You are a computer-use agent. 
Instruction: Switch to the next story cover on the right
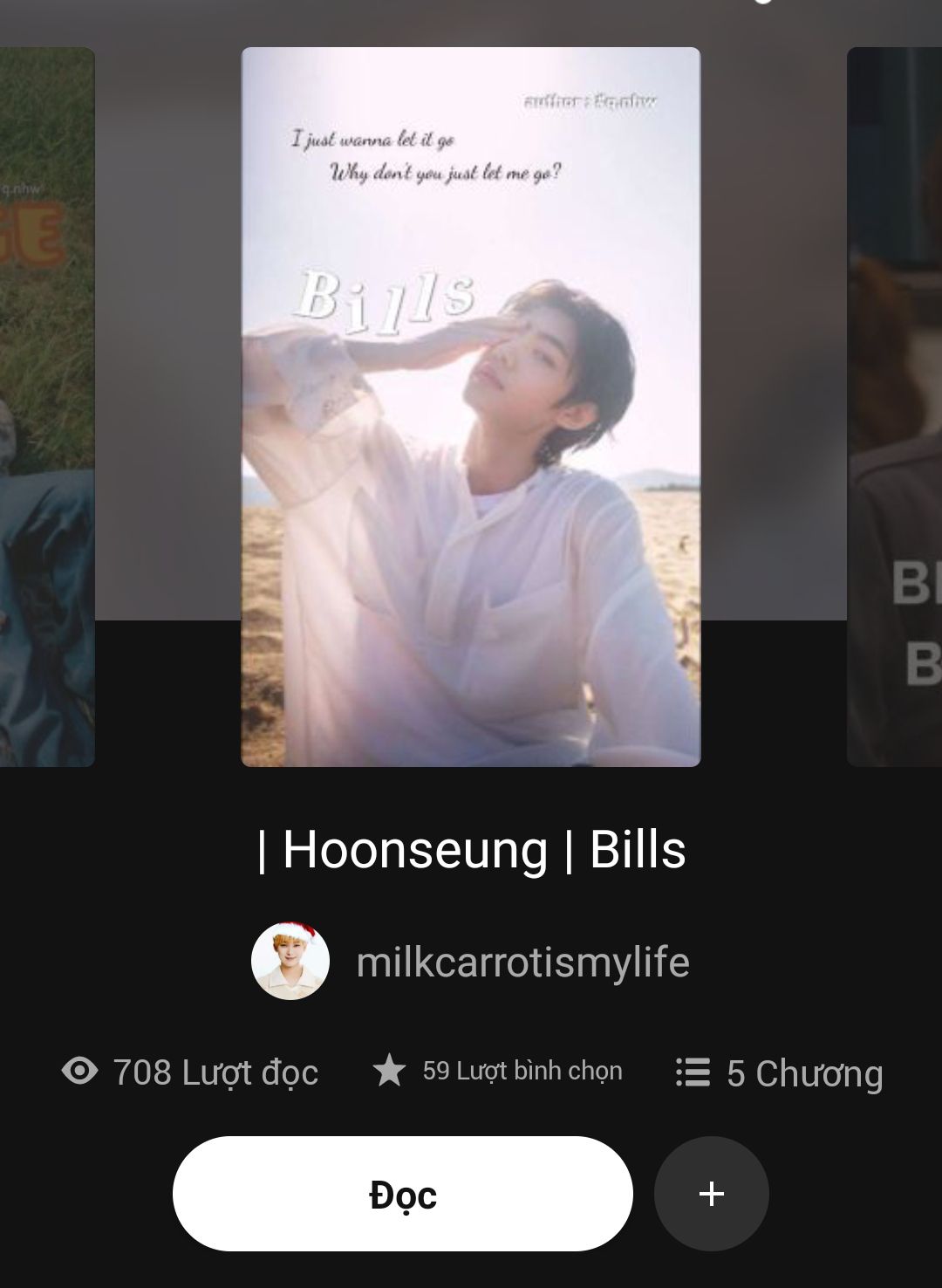point(895,407)
